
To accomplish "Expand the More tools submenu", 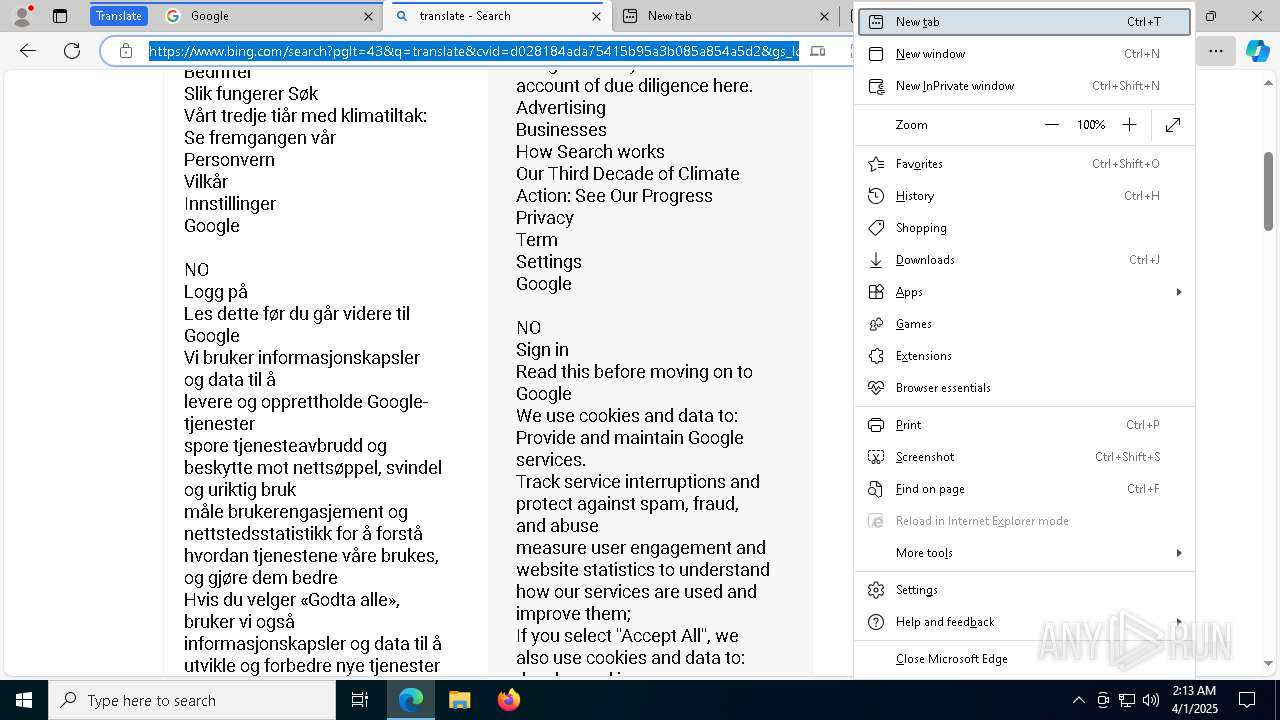I will (x=1025, y=553).
